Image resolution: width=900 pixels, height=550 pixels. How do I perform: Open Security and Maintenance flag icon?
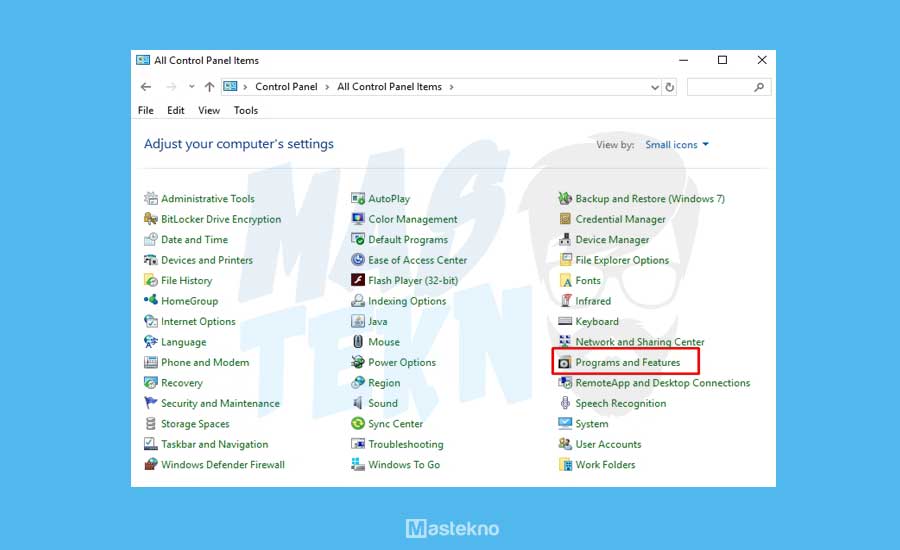pyautogui.click(x=151, y=403)
